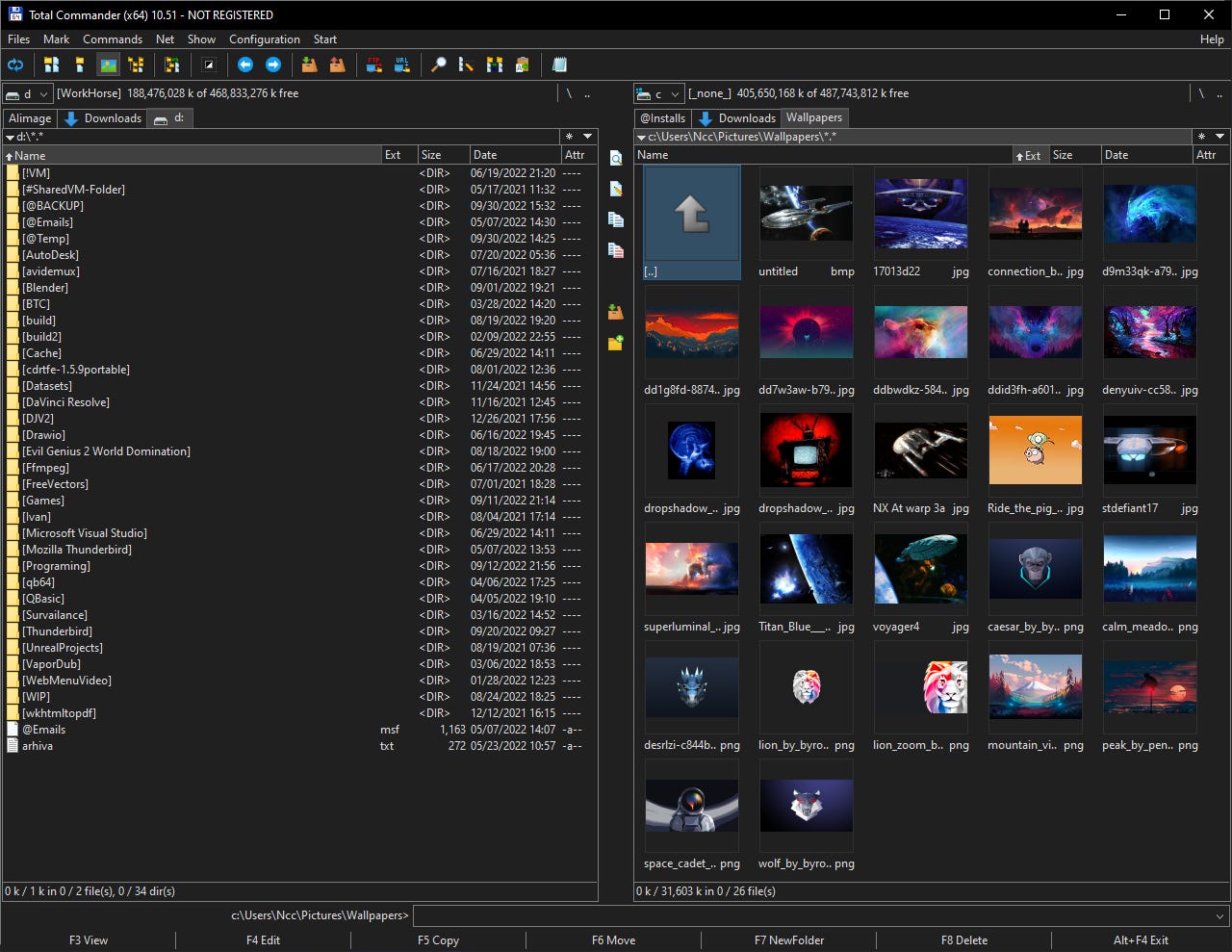The width and height of the screenshot is (1232, 952).
Task: Click the copy names to clipboard icon
Action: point(523,64)
